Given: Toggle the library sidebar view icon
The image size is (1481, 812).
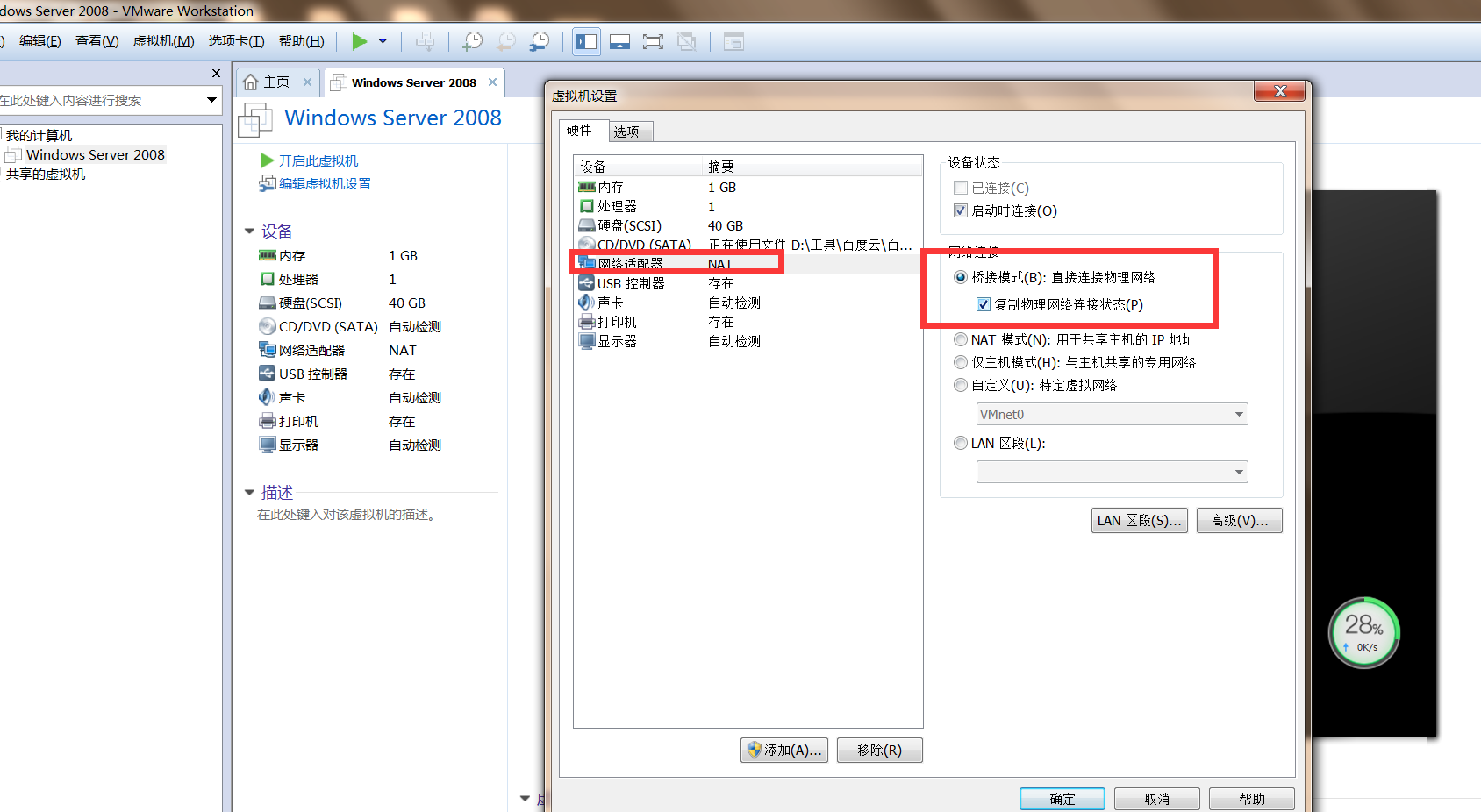Looking at the screenshot, I should point(586,41).
